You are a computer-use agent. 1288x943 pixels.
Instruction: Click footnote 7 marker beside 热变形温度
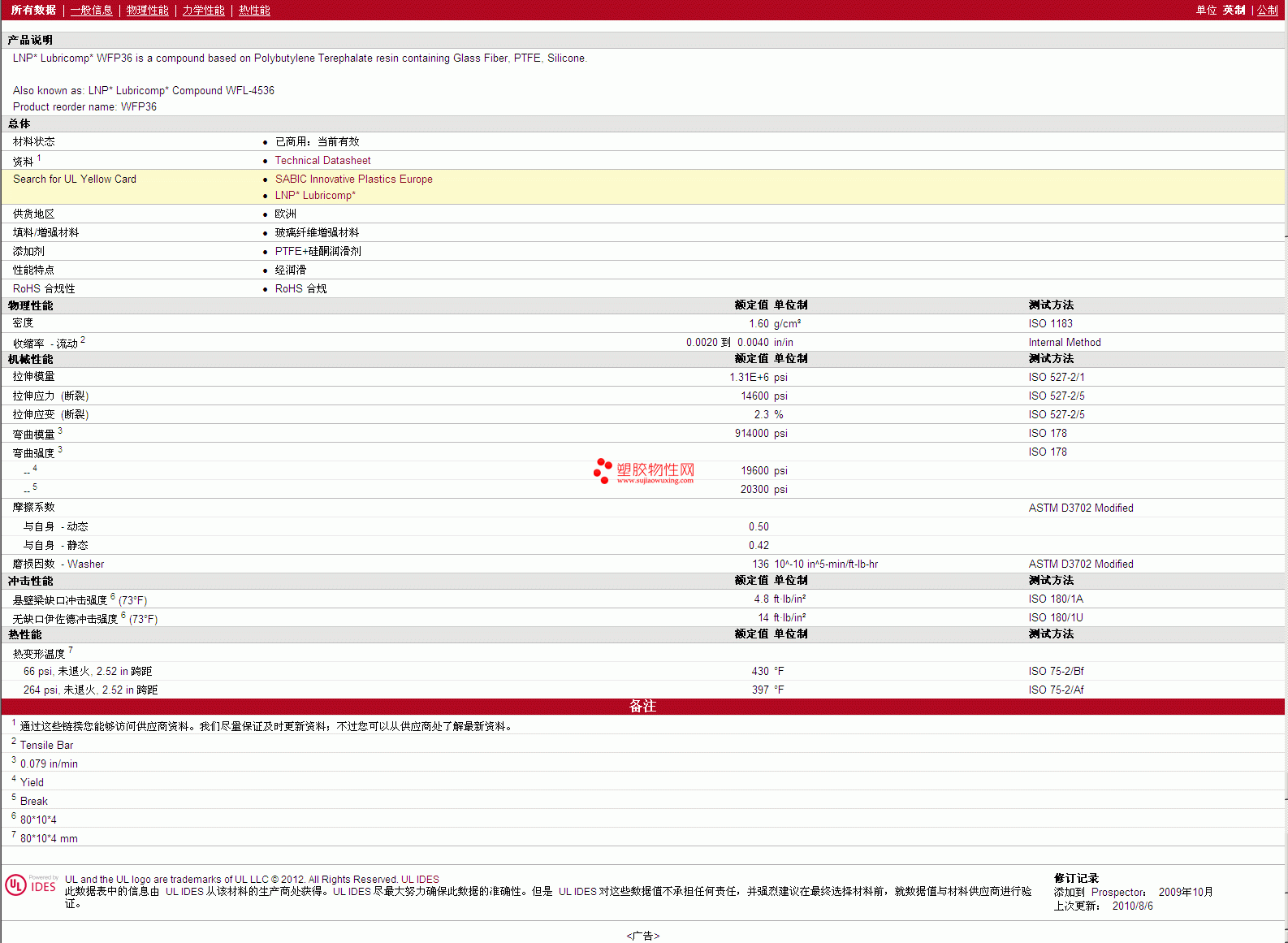tap(71, 650)
